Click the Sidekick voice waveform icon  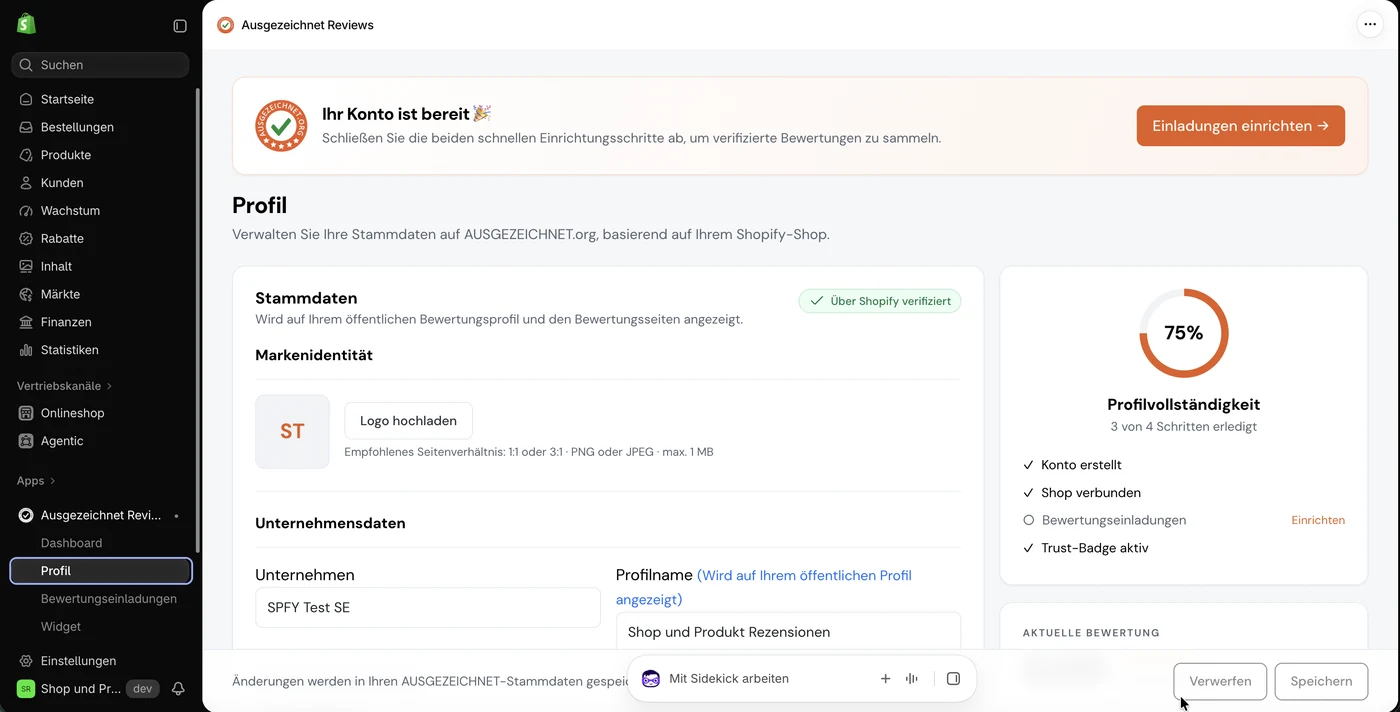[912, 679]
